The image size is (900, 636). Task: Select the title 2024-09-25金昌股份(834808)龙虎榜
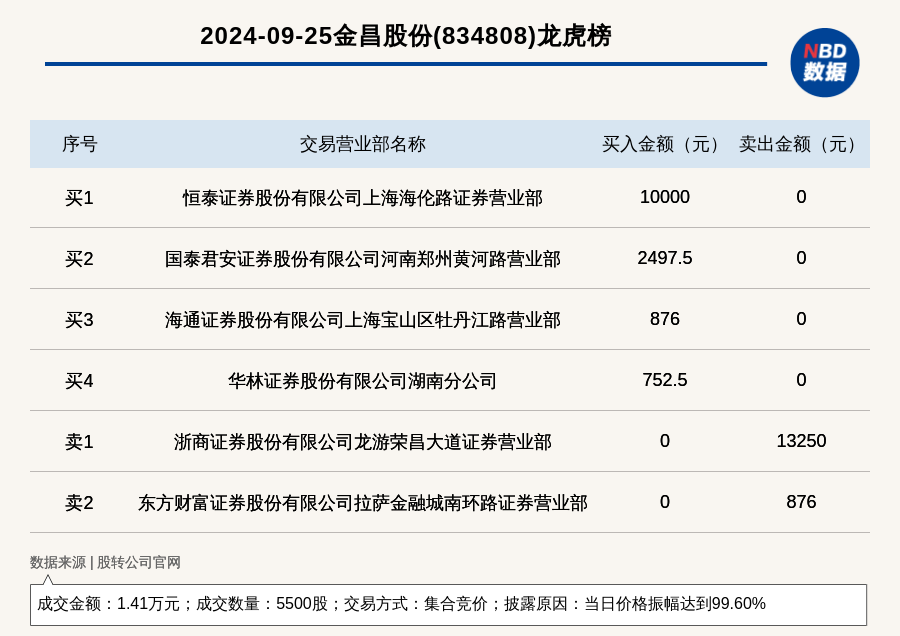[406, 36]
